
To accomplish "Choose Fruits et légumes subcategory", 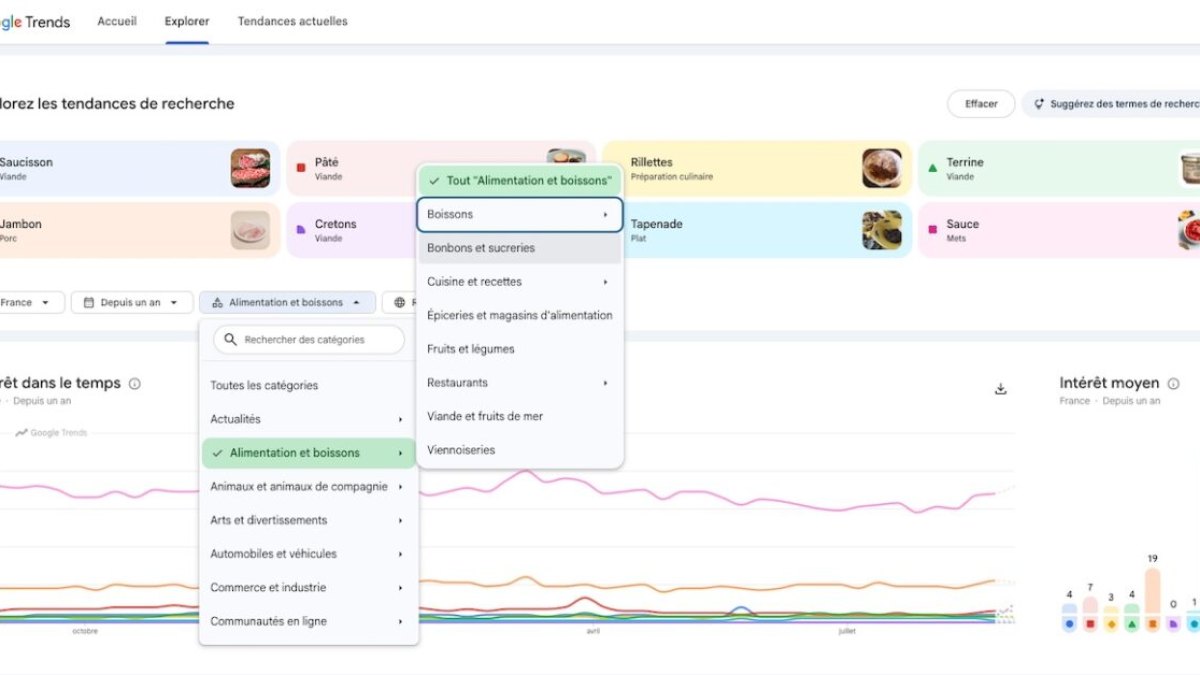I will (x=520, y=349).
